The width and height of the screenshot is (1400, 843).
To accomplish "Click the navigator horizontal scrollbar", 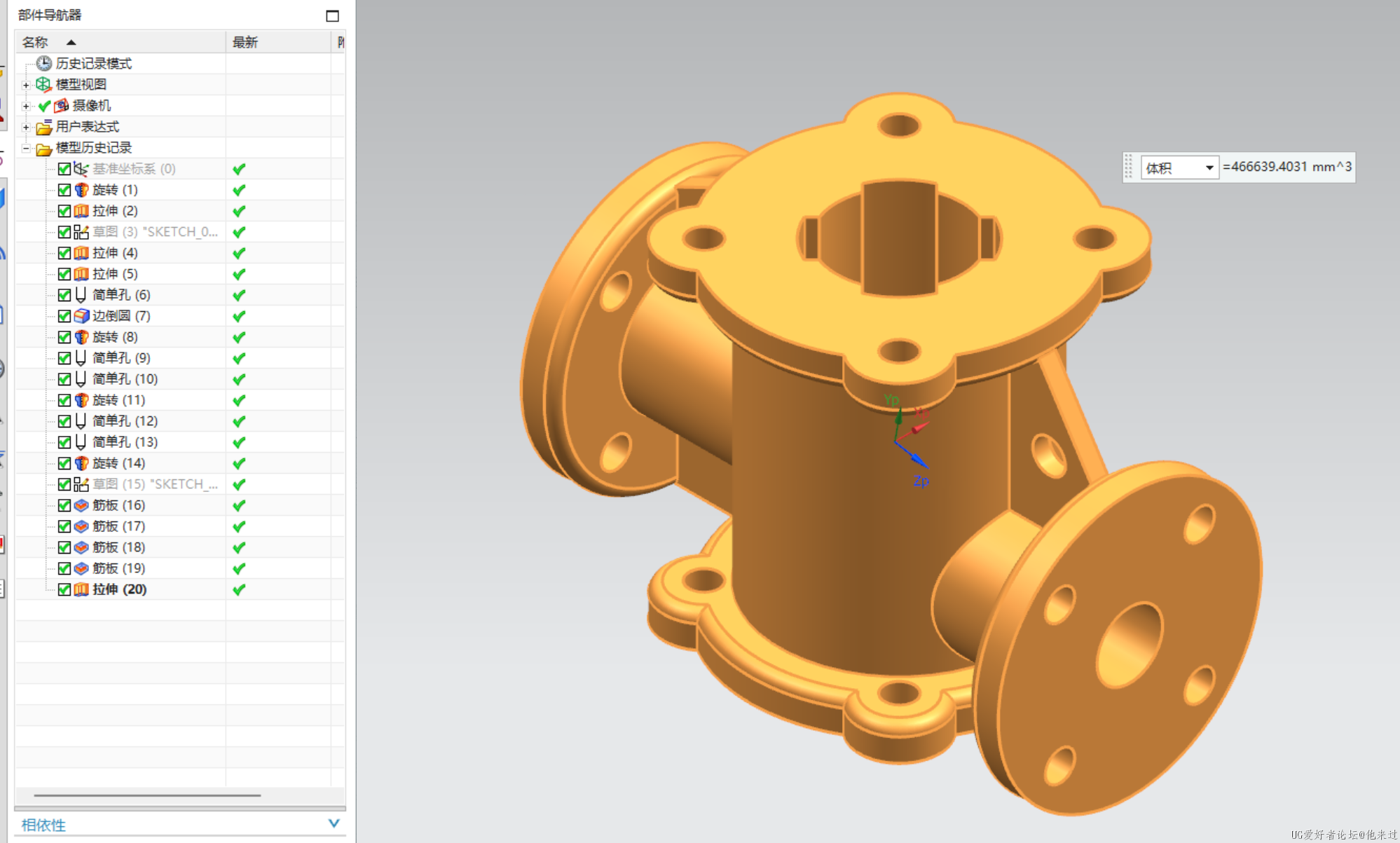I will [147, 795].
